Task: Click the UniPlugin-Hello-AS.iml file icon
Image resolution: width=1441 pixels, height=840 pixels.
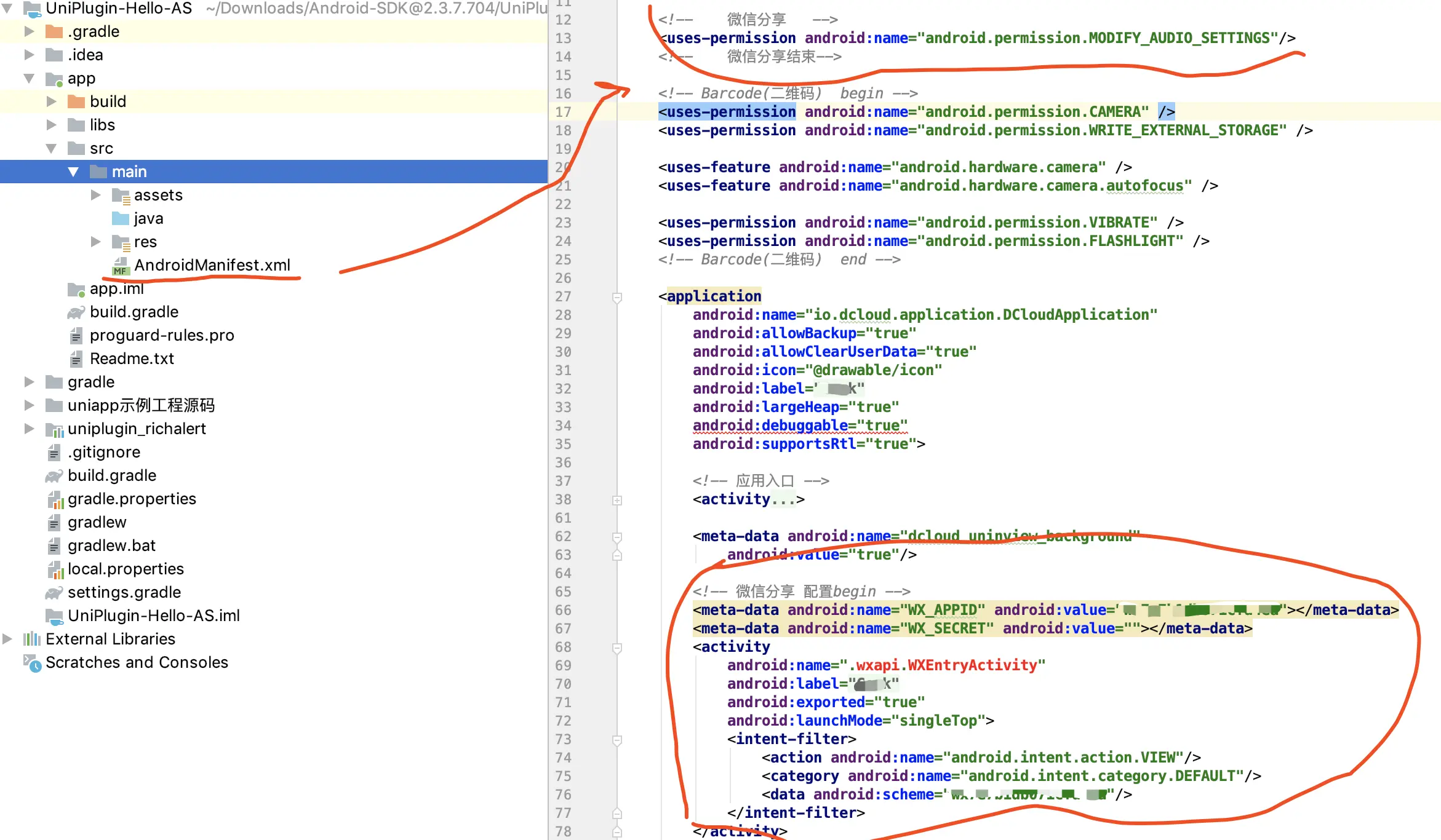Action: [x=54, y=616]
